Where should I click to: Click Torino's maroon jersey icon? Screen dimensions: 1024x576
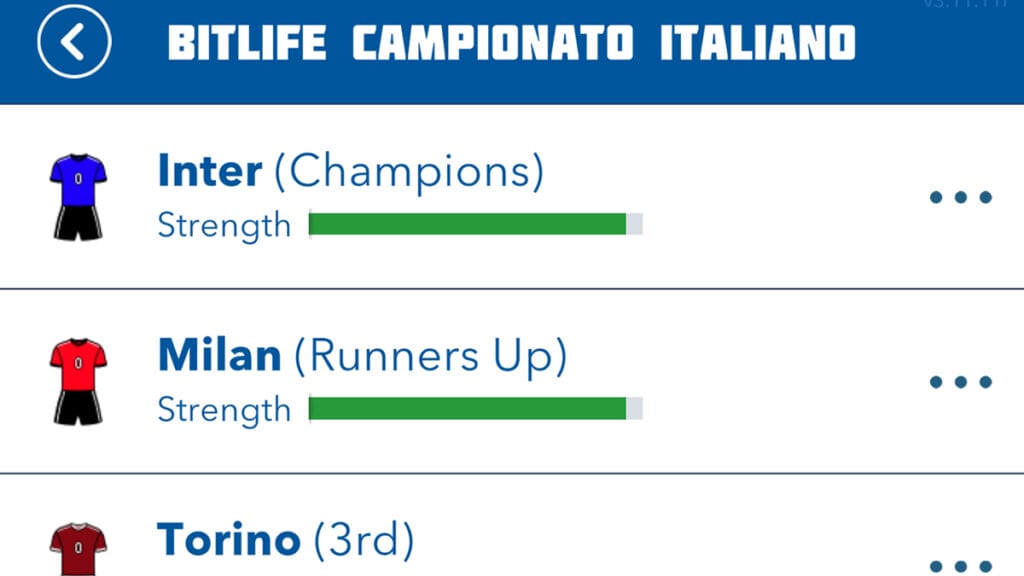point(78,549)
